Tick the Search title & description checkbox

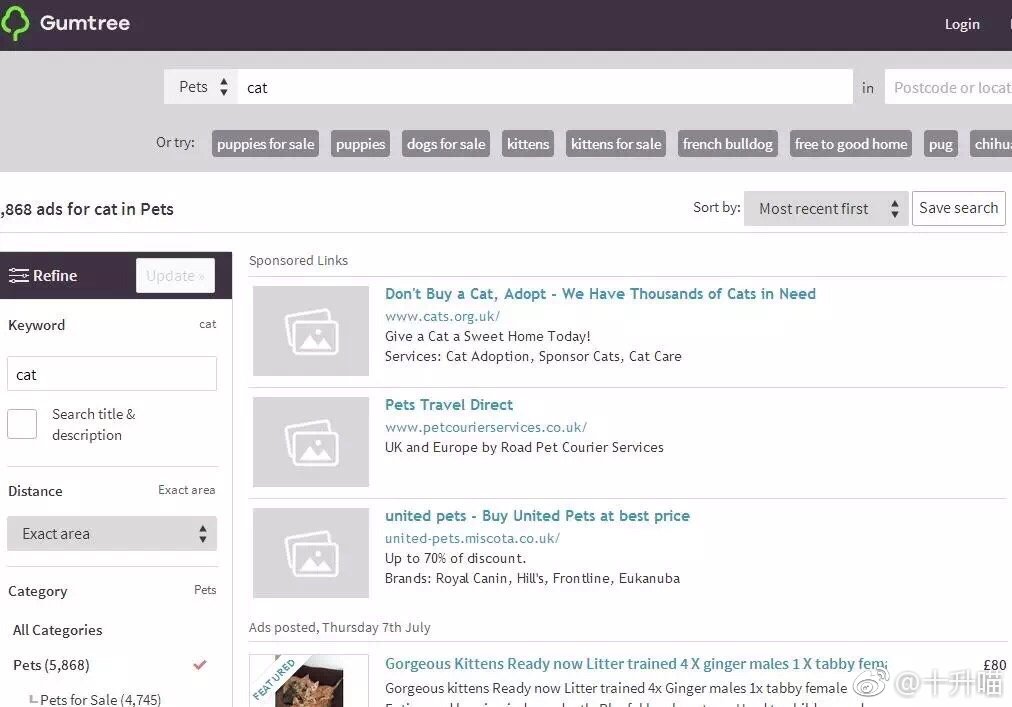22,424
